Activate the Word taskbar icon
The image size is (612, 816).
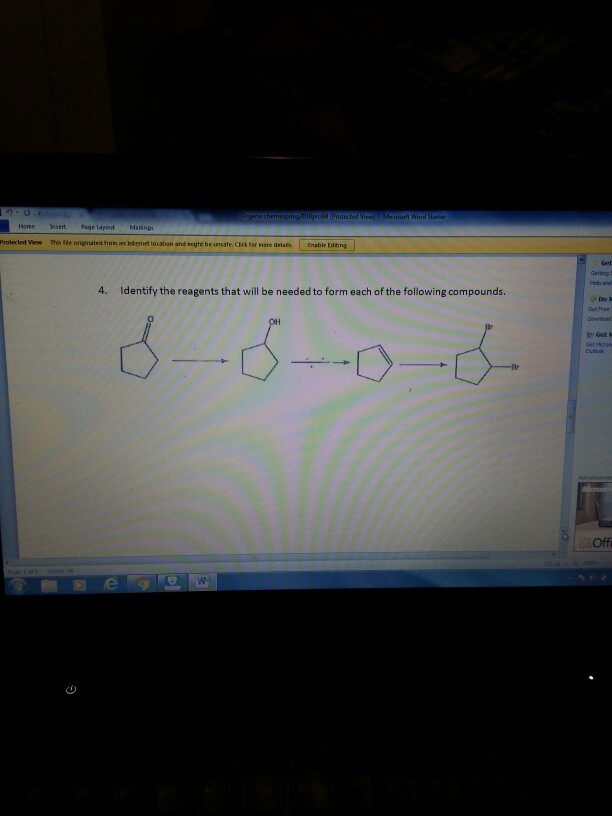pos(202,581)
